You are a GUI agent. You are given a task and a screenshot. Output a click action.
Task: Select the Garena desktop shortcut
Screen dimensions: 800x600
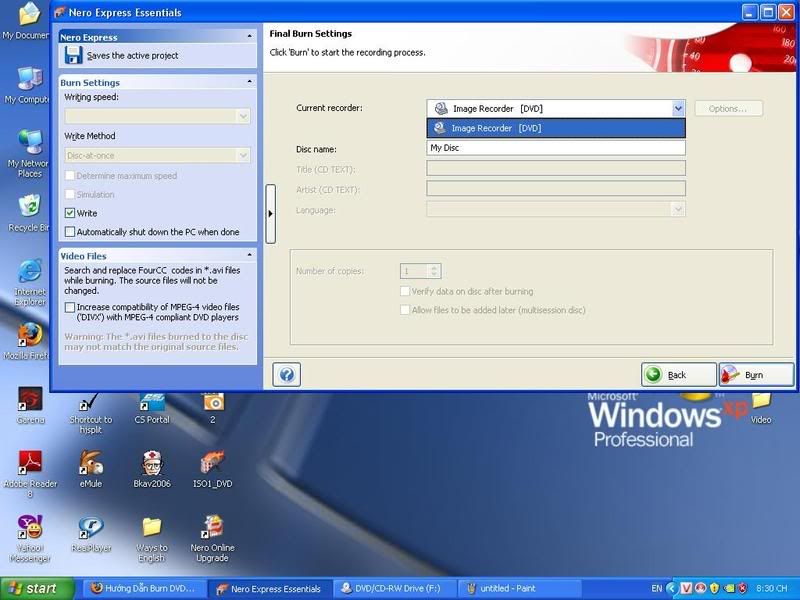[x=31, y=406]
